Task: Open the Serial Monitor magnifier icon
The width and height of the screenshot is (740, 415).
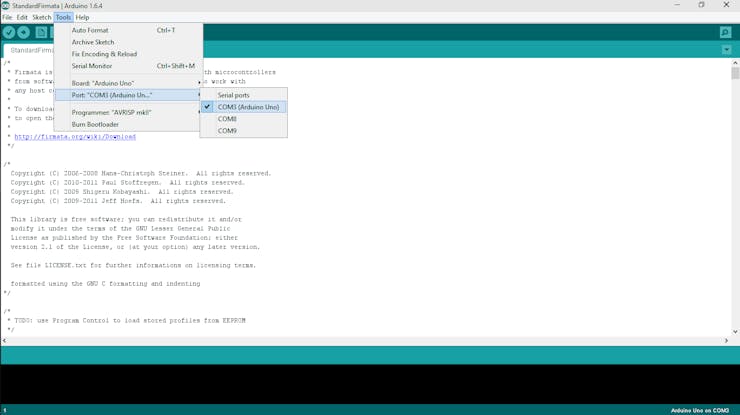Action: point(725,32)
